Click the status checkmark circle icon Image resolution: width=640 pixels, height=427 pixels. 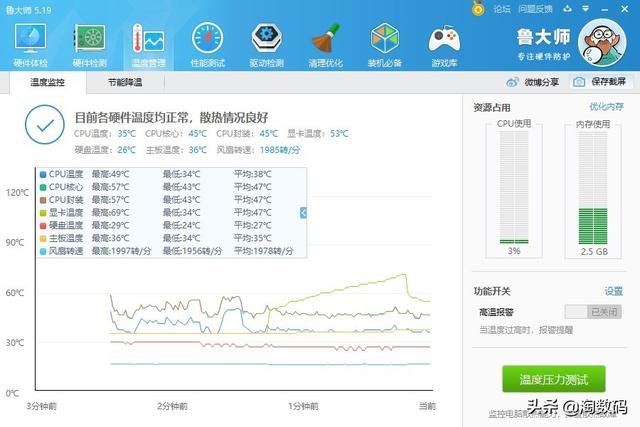pyautogui.click(x=45, y=125)
